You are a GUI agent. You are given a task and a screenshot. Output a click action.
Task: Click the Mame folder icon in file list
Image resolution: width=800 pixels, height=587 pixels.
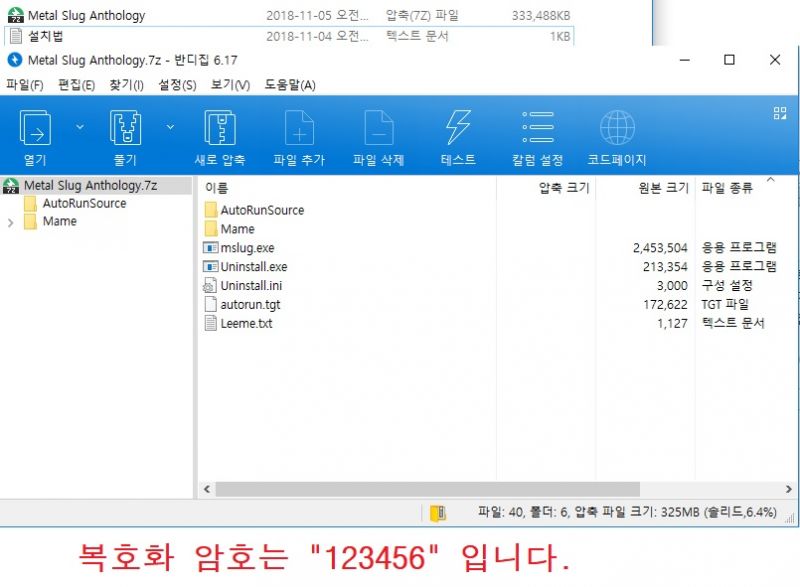[211, 228]
